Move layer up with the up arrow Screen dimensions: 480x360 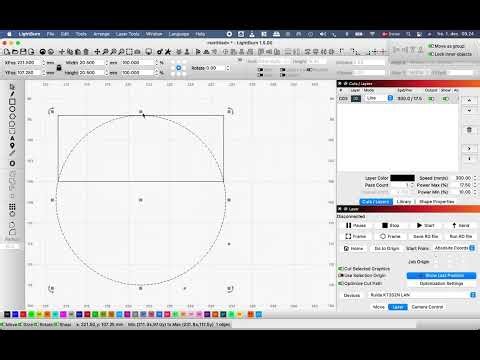469,100
